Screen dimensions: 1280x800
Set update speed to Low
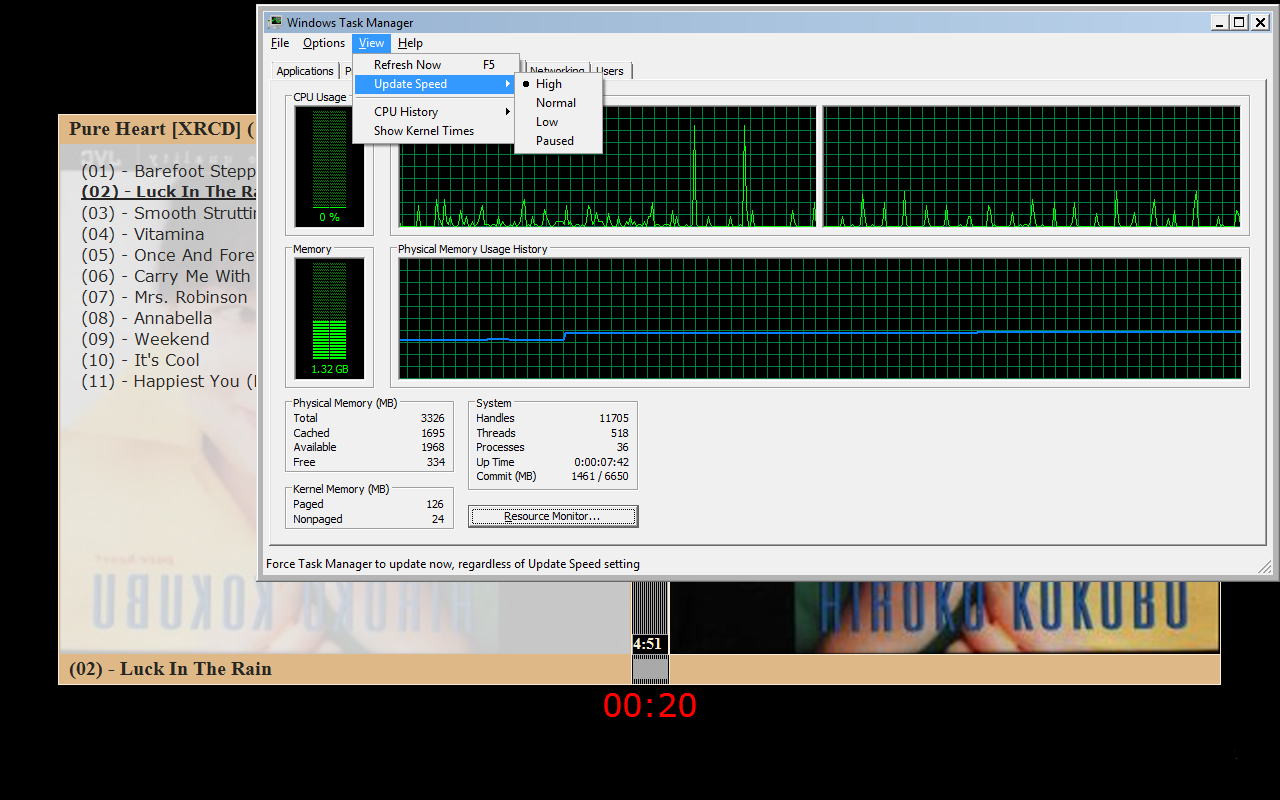[558, 122]
